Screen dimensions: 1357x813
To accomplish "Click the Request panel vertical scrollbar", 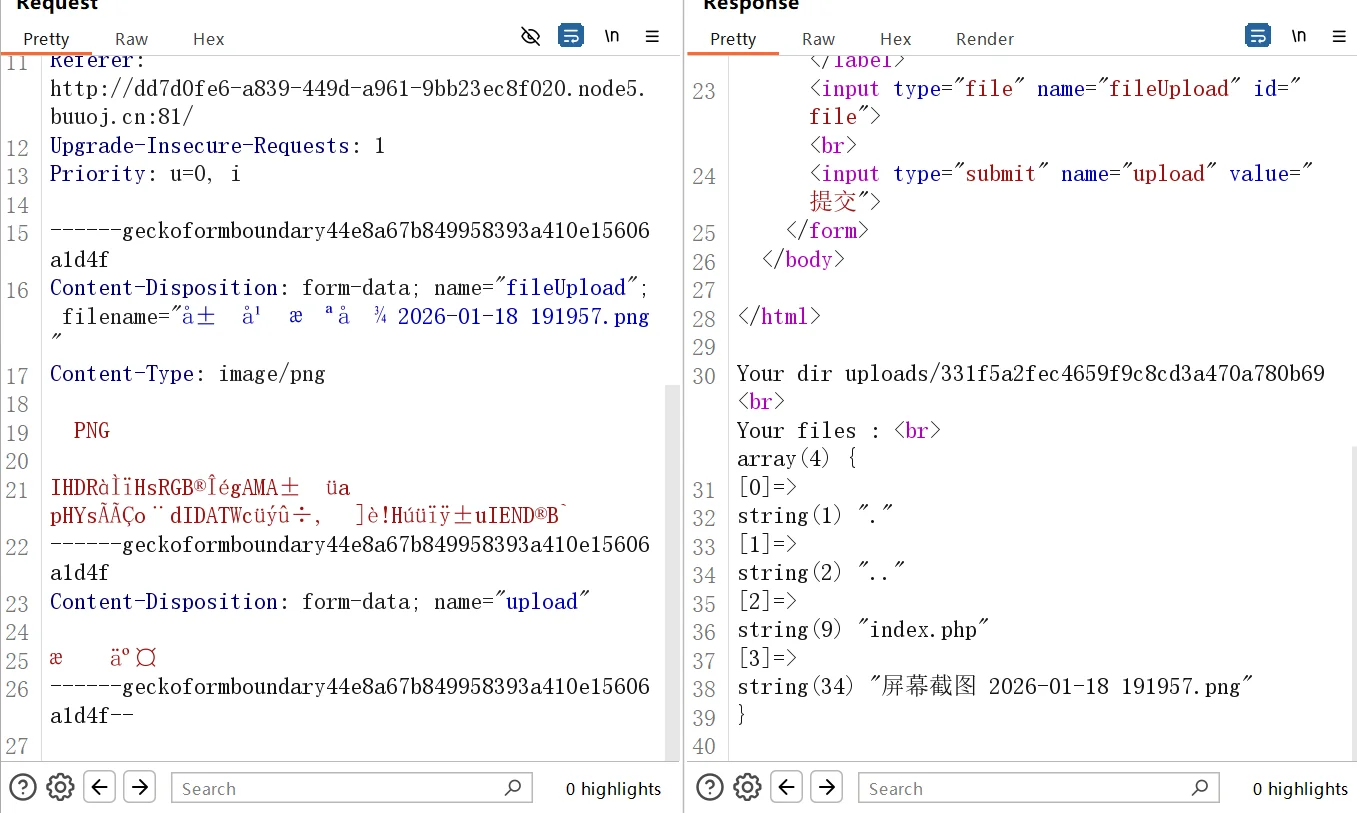I will 672,570.
